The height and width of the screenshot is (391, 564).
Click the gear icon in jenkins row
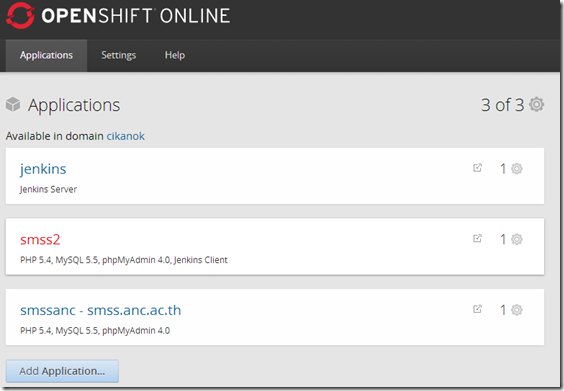[x=517, y=169]
